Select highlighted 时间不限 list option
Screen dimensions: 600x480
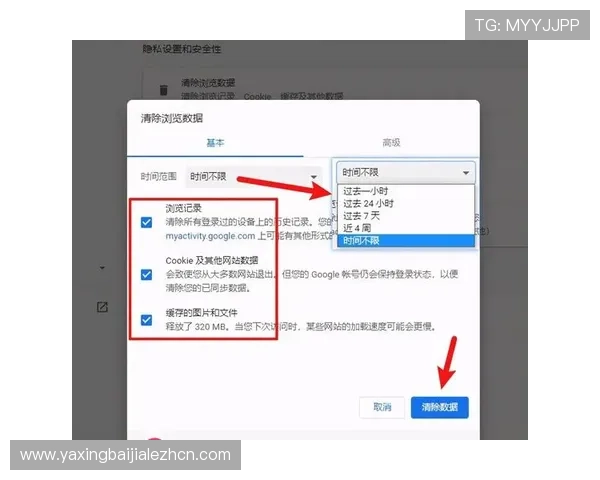coord(406,241)
